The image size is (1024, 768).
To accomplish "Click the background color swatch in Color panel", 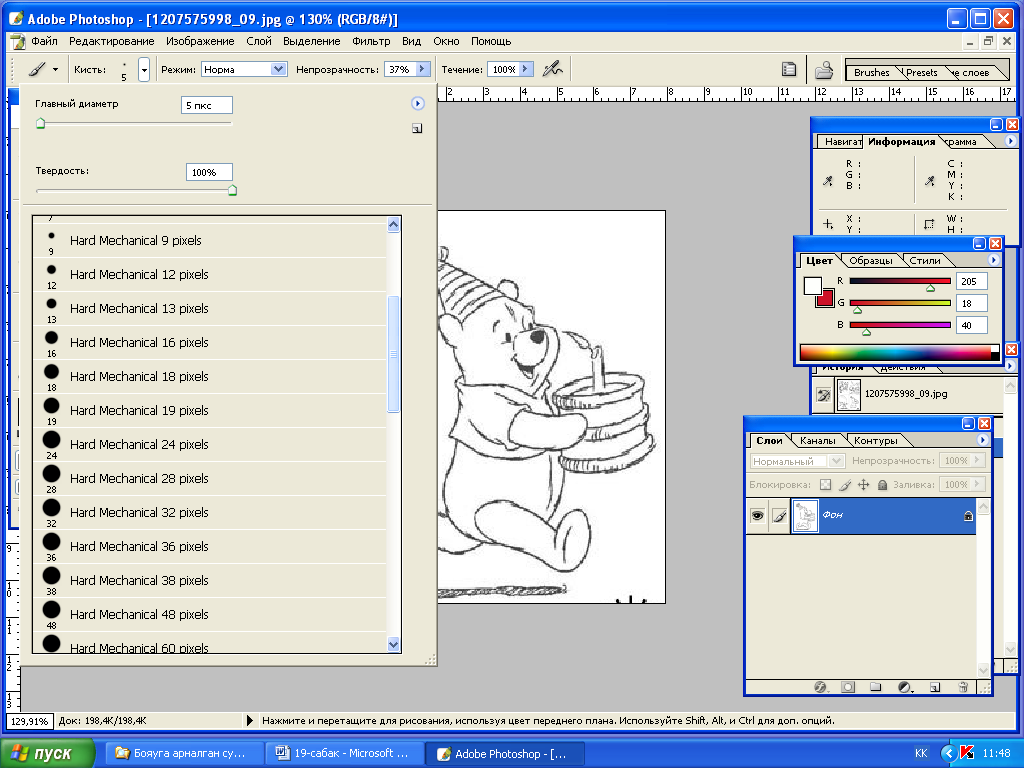I will [x=825, y=298].
